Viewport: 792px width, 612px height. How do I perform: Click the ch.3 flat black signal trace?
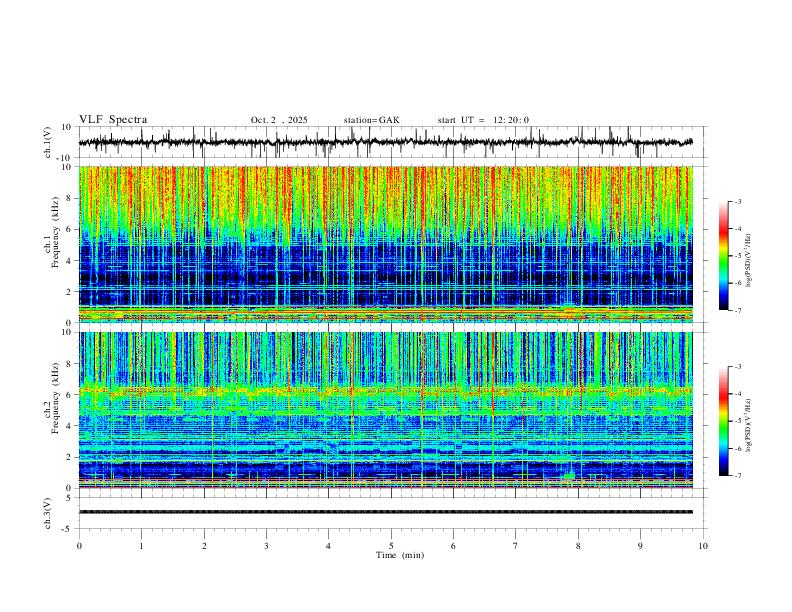coord(385,512)
